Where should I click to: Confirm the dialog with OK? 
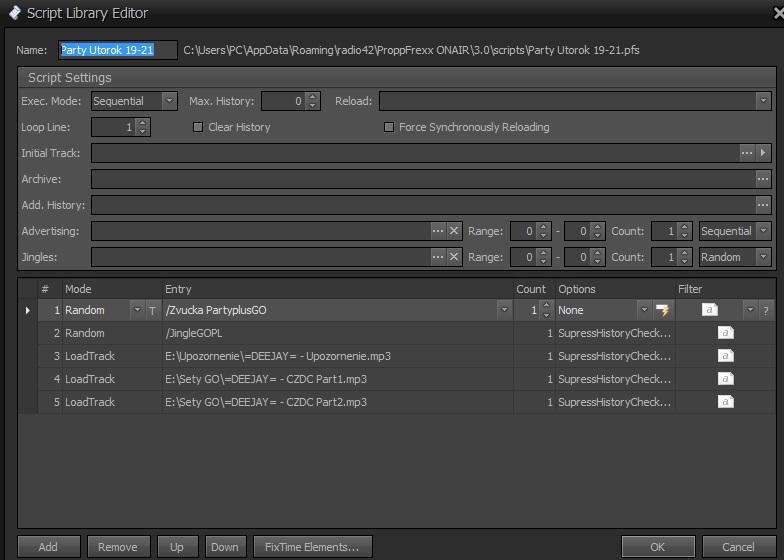[657, 547]
